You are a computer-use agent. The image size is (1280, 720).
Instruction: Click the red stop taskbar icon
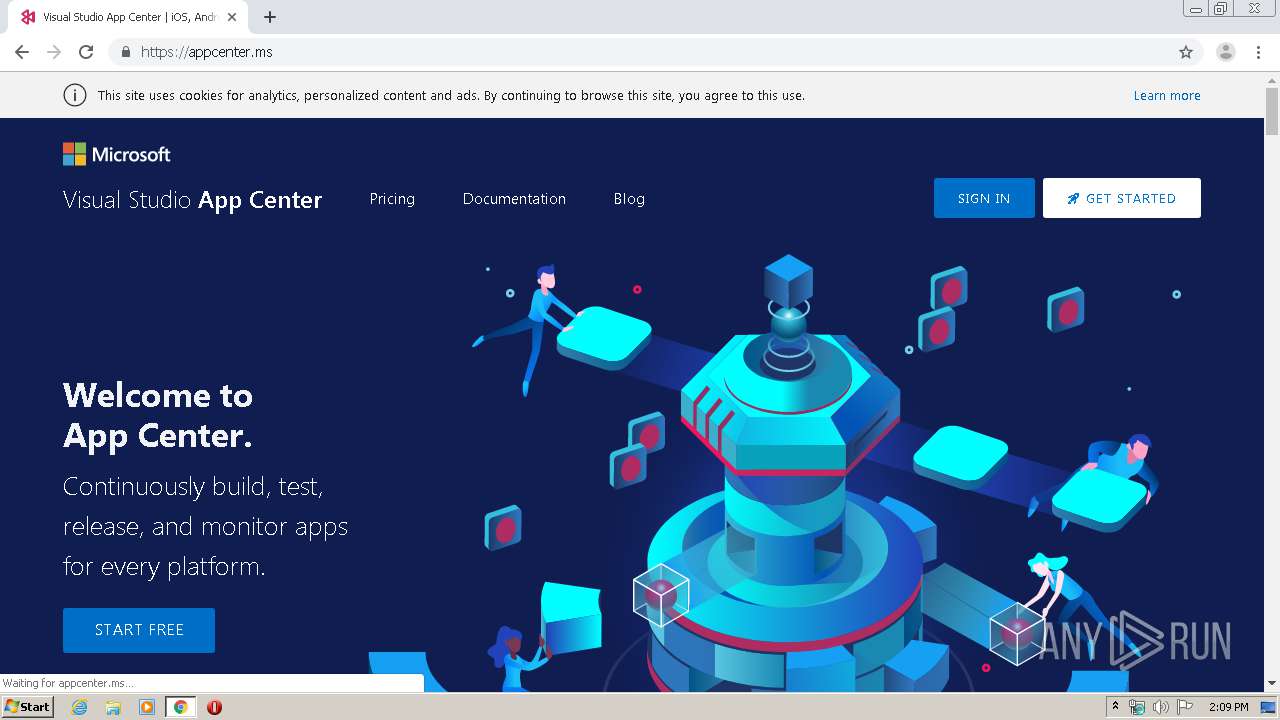click(x=214, y=707)
